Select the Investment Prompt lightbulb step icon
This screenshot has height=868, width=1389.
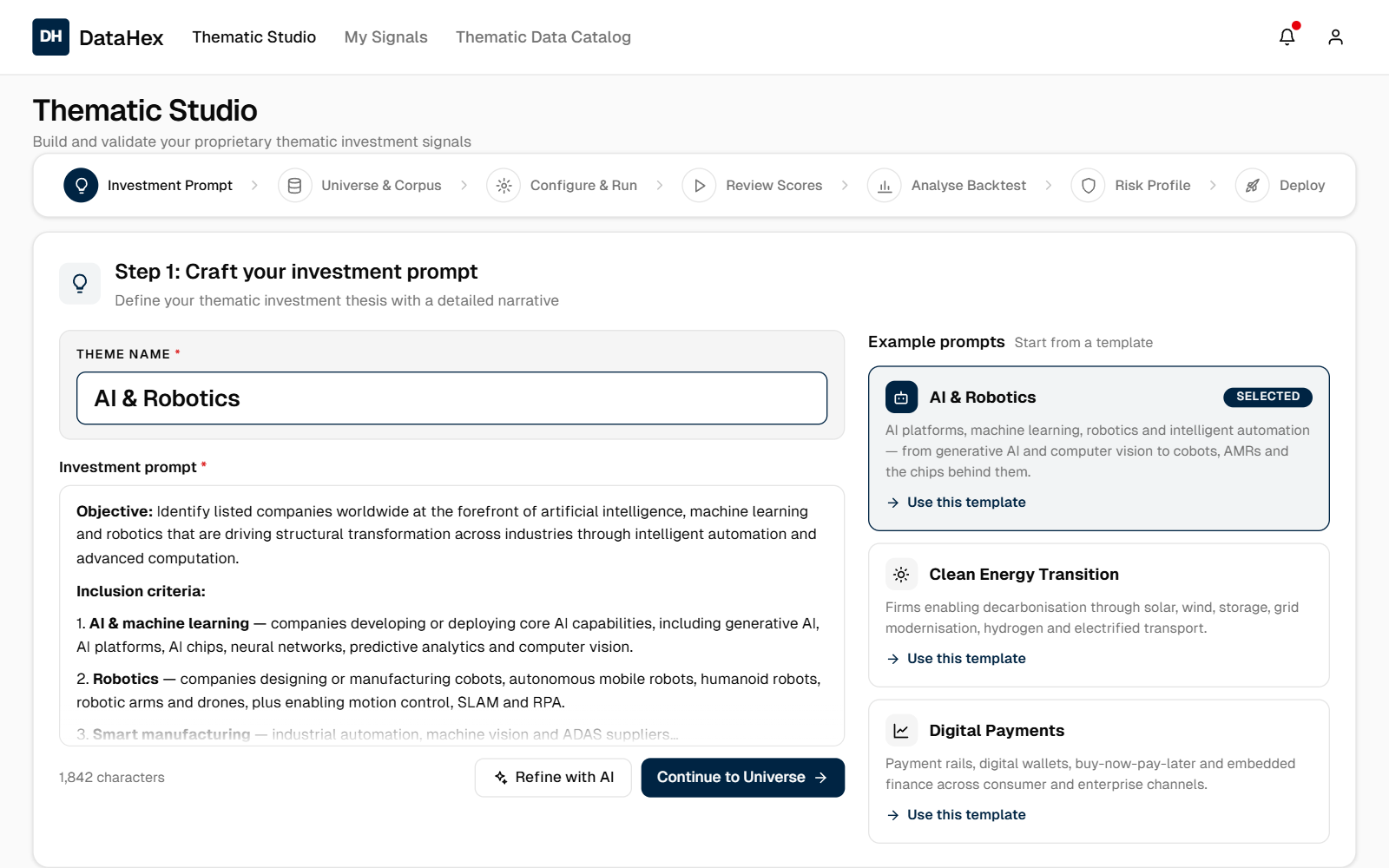(x=81, y=185)
